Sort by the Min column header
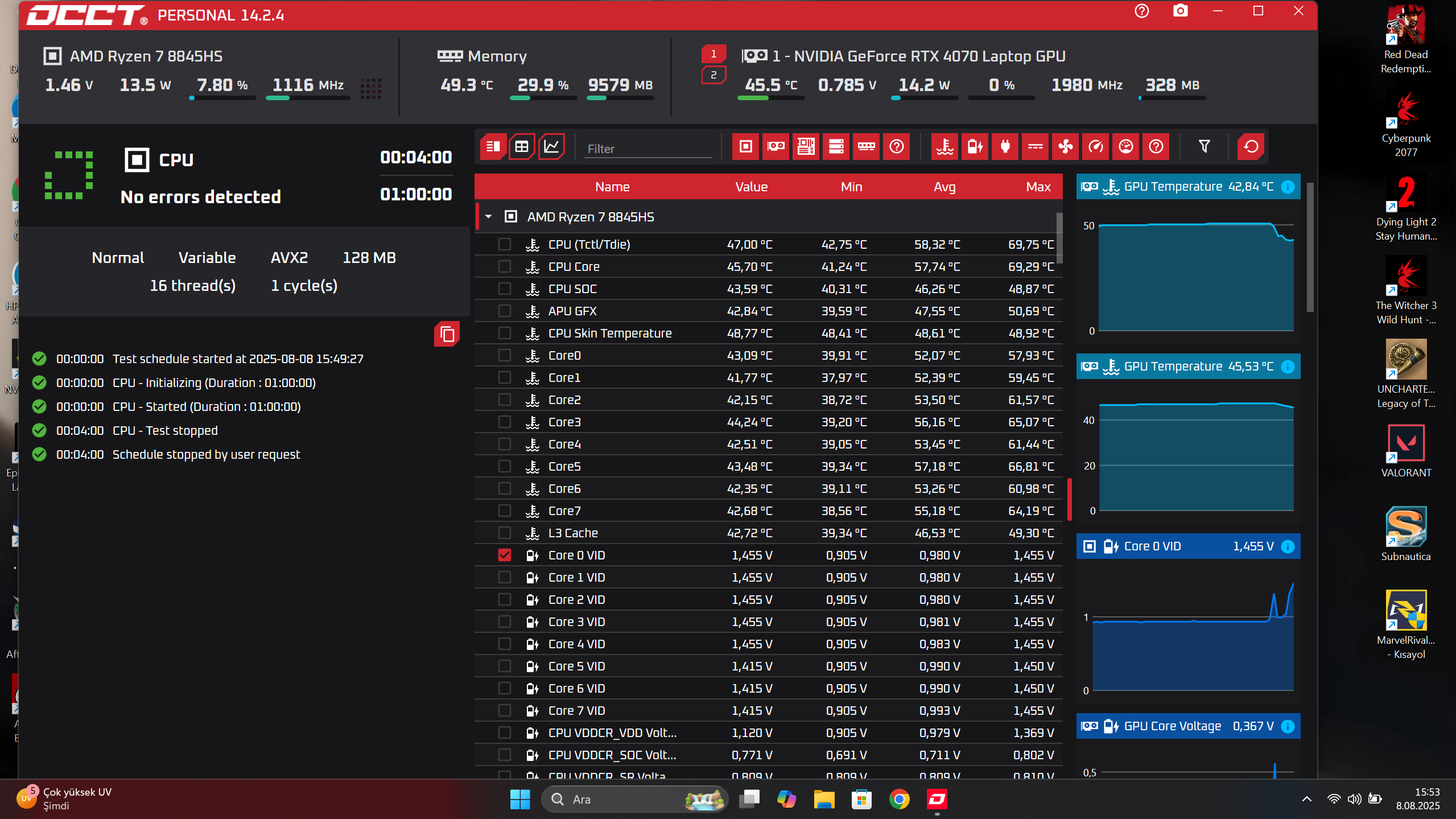 (851, 187)
